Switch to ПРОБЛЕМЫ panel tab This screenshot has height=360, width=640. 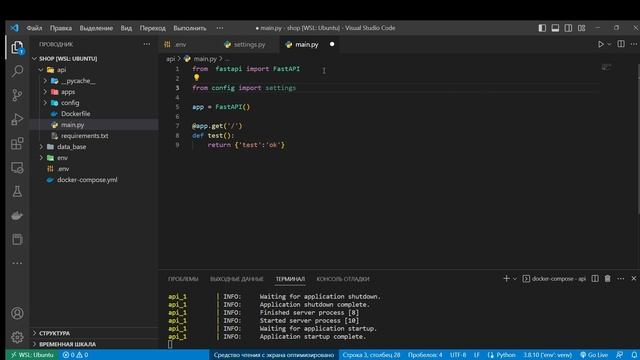[183, 279]
